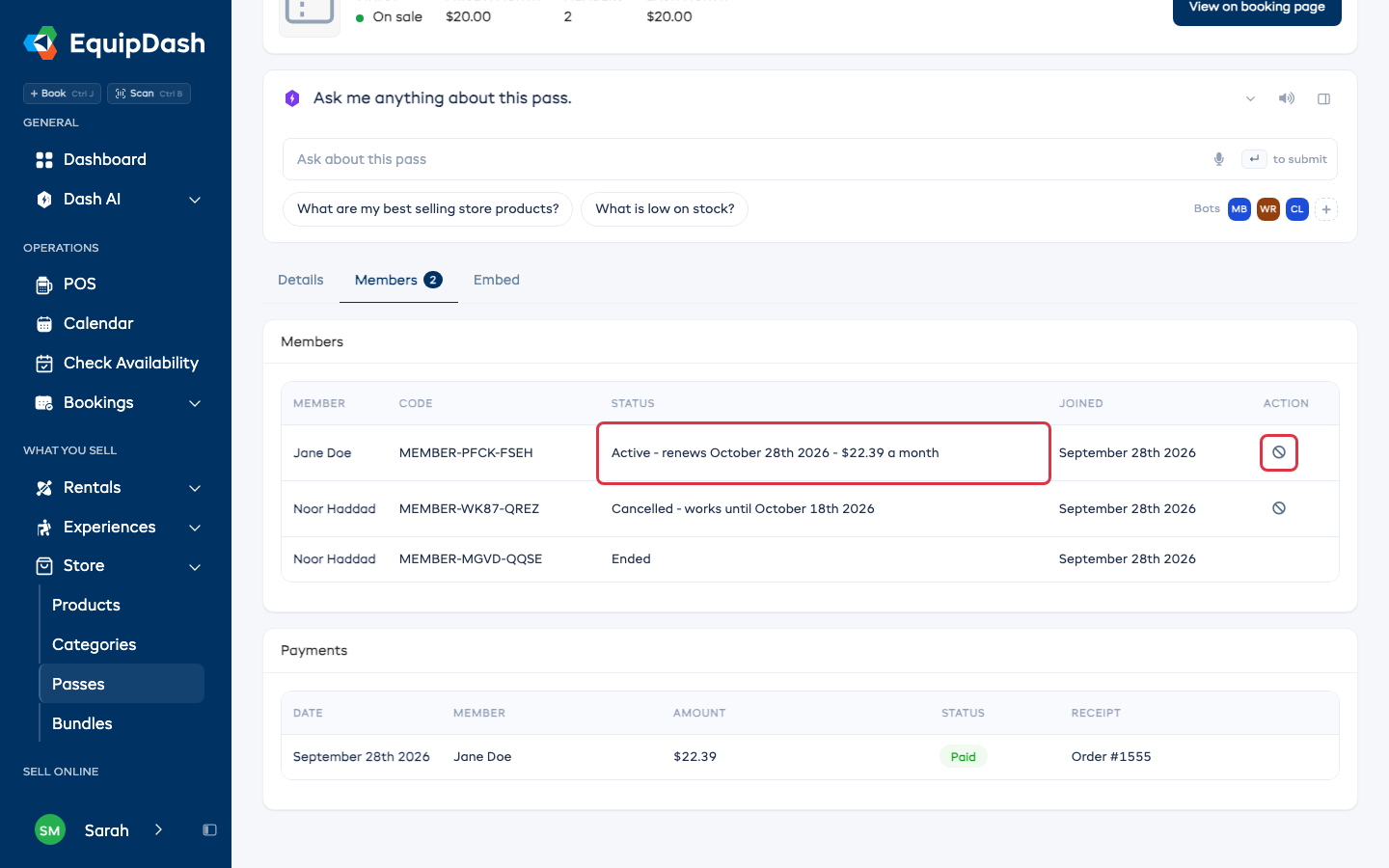Toggle the side panel icon in the assistant header
This screenshot has width=1389, height=868.
point(1324,98)
